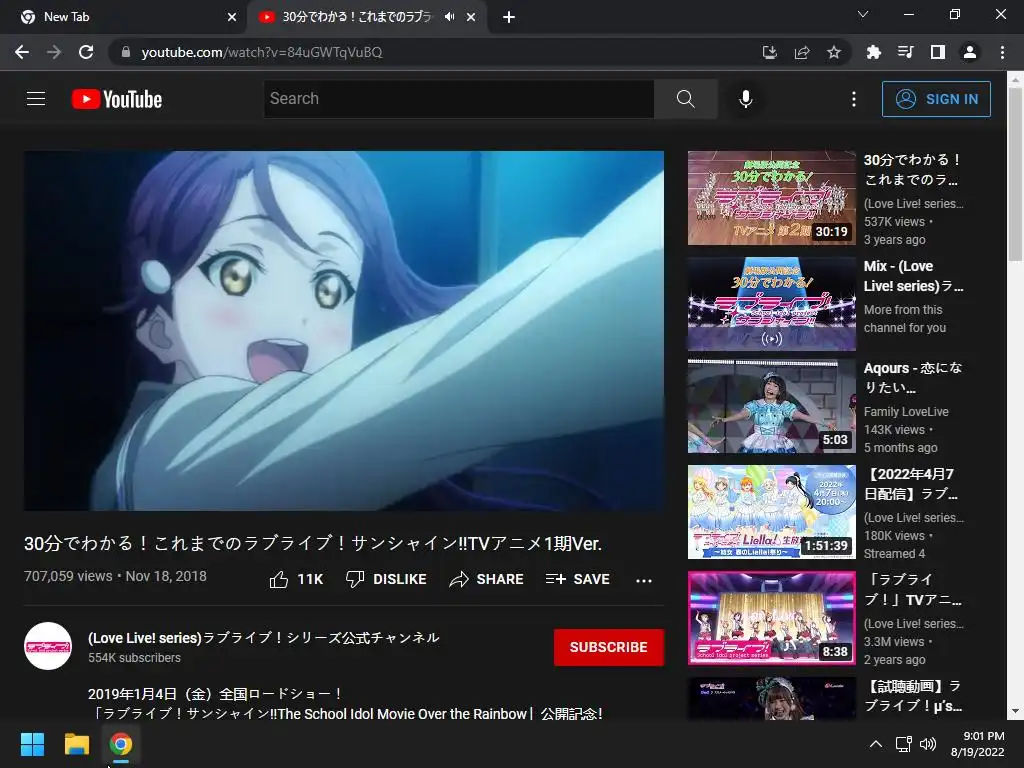Viewport: 1024px width, 768px height.
Task: Close the YouTube tab
Action: tap(471, 17)
